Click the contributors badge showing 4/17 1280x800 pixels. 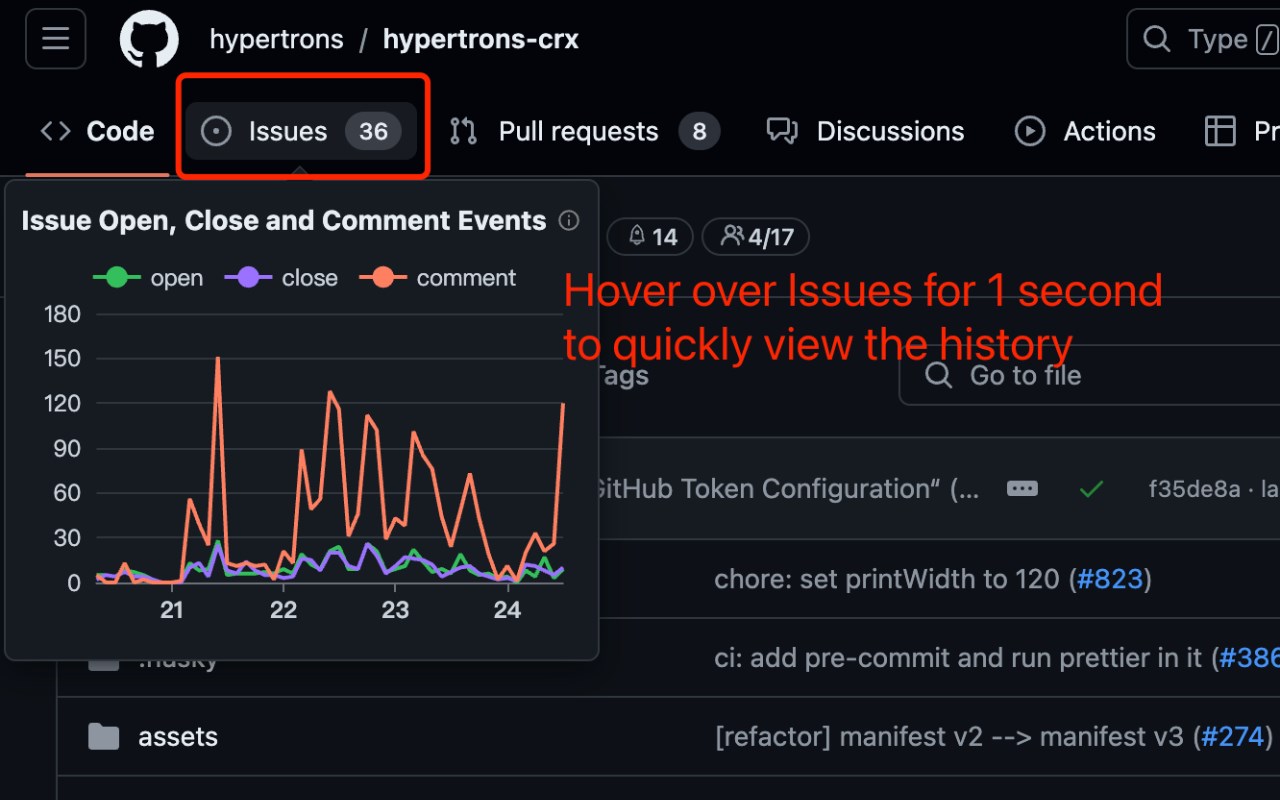click(x=756, y=237)
